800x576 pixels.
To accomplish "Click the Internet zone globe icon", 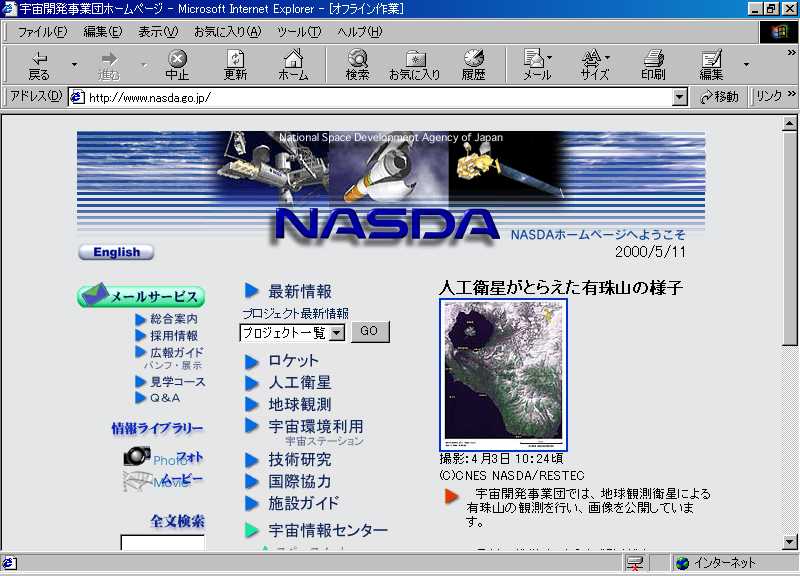I will pos(682,563).
